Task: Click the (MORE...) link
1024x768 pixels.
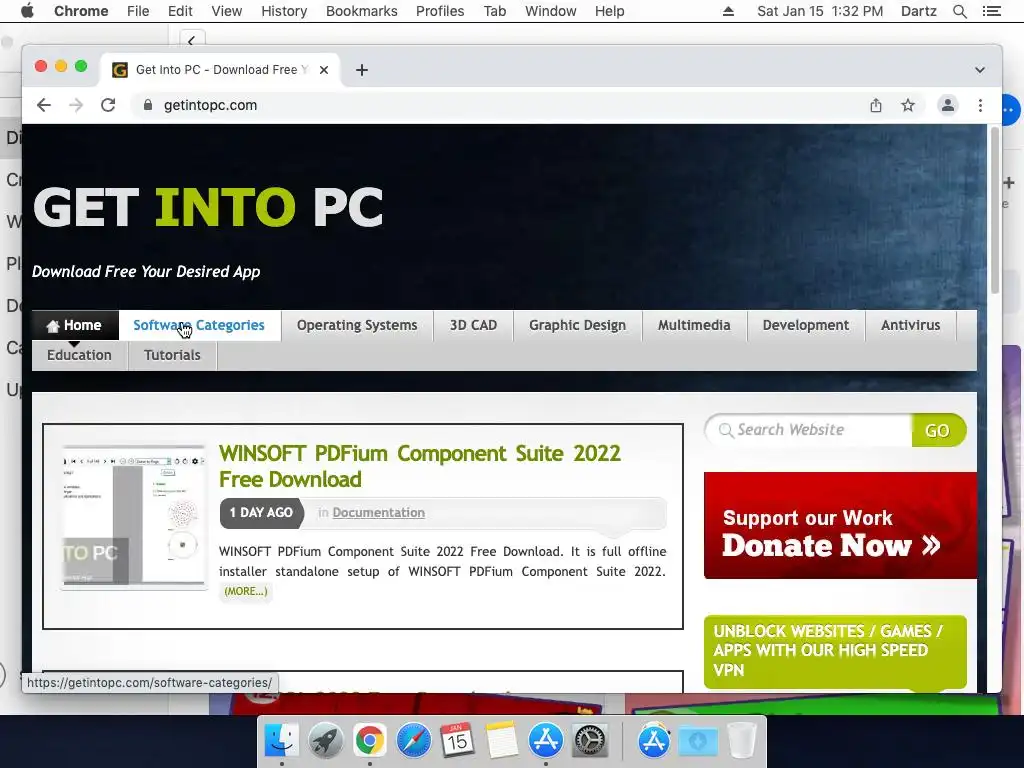Action: pos(246,591)
